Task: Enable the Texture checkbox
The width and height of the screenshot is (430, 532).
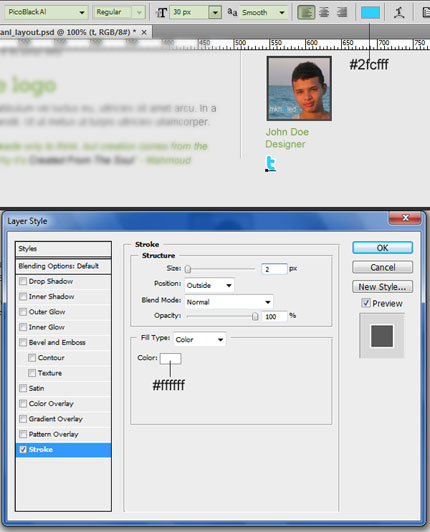Action: [x=32, y=373]
